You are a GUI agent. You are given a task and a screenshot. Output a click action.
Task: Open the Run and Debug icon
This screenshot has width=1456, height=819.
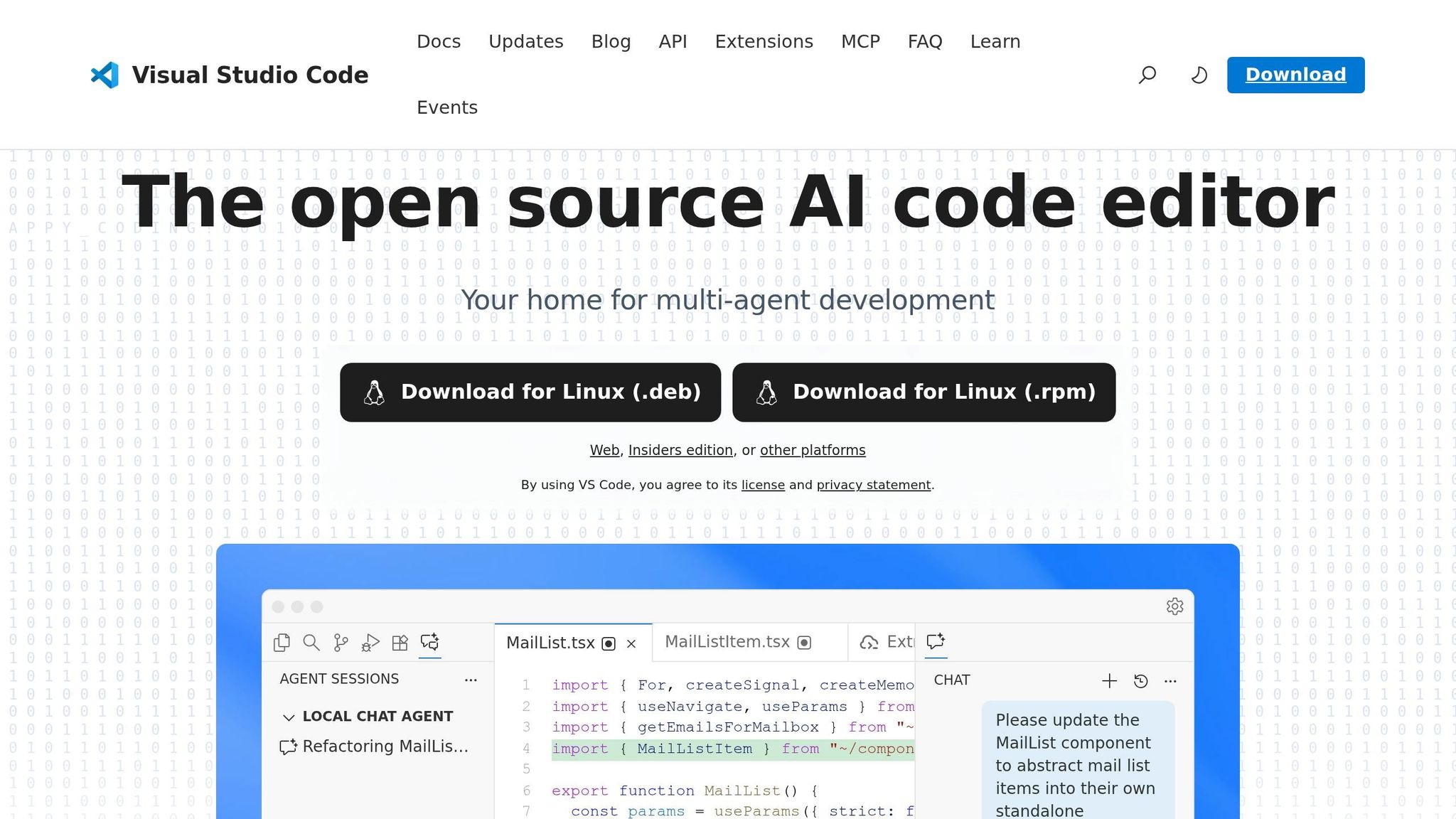coord(371,642)
